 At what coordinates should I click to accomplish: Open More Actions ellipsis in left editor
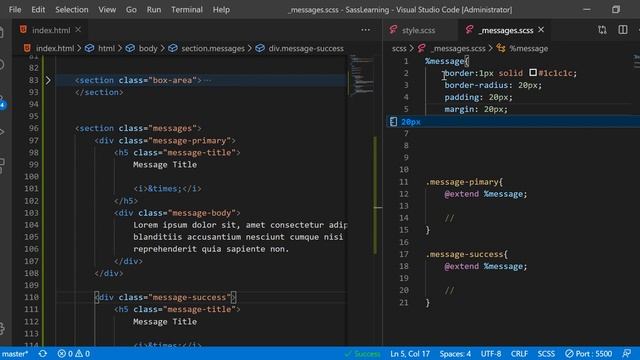tap(365, 30)
